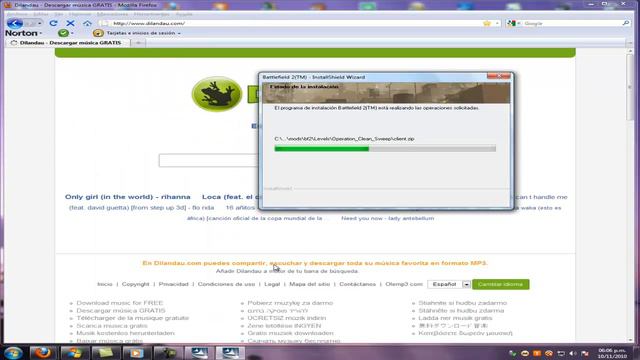Click the magnifier icon in the Google search box
The image size is (640, 360).
(626, 23)
